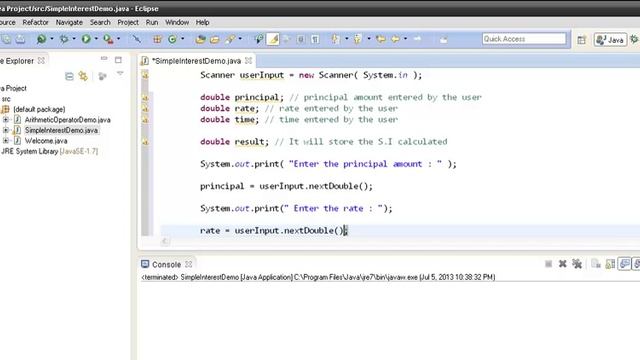This screenshot has height=360, width=640.
Task: Expand Welcome.java tree node
Action: click(x=6, y=141)
